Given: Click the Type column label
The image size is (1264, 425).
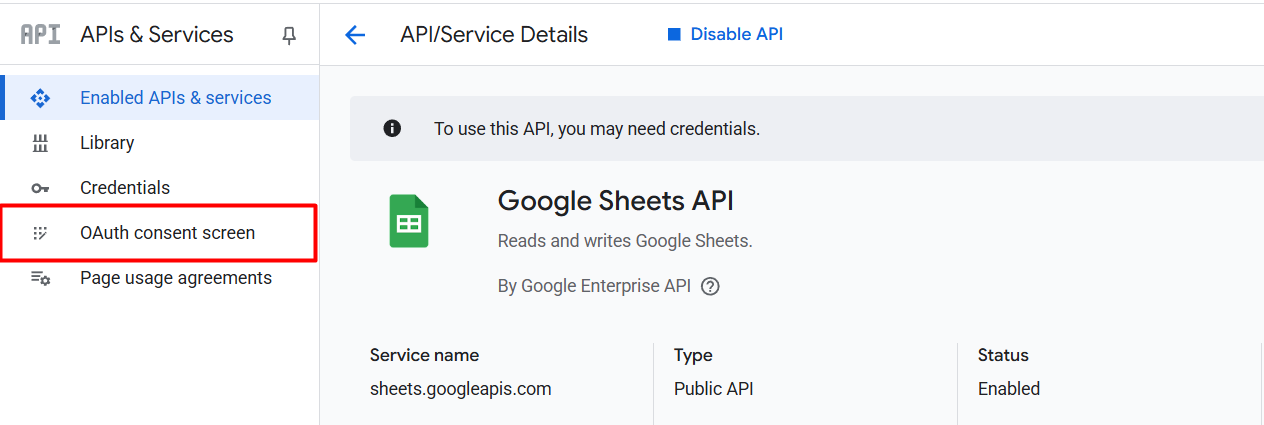Looking at the screenshot, I should (693, 355).
